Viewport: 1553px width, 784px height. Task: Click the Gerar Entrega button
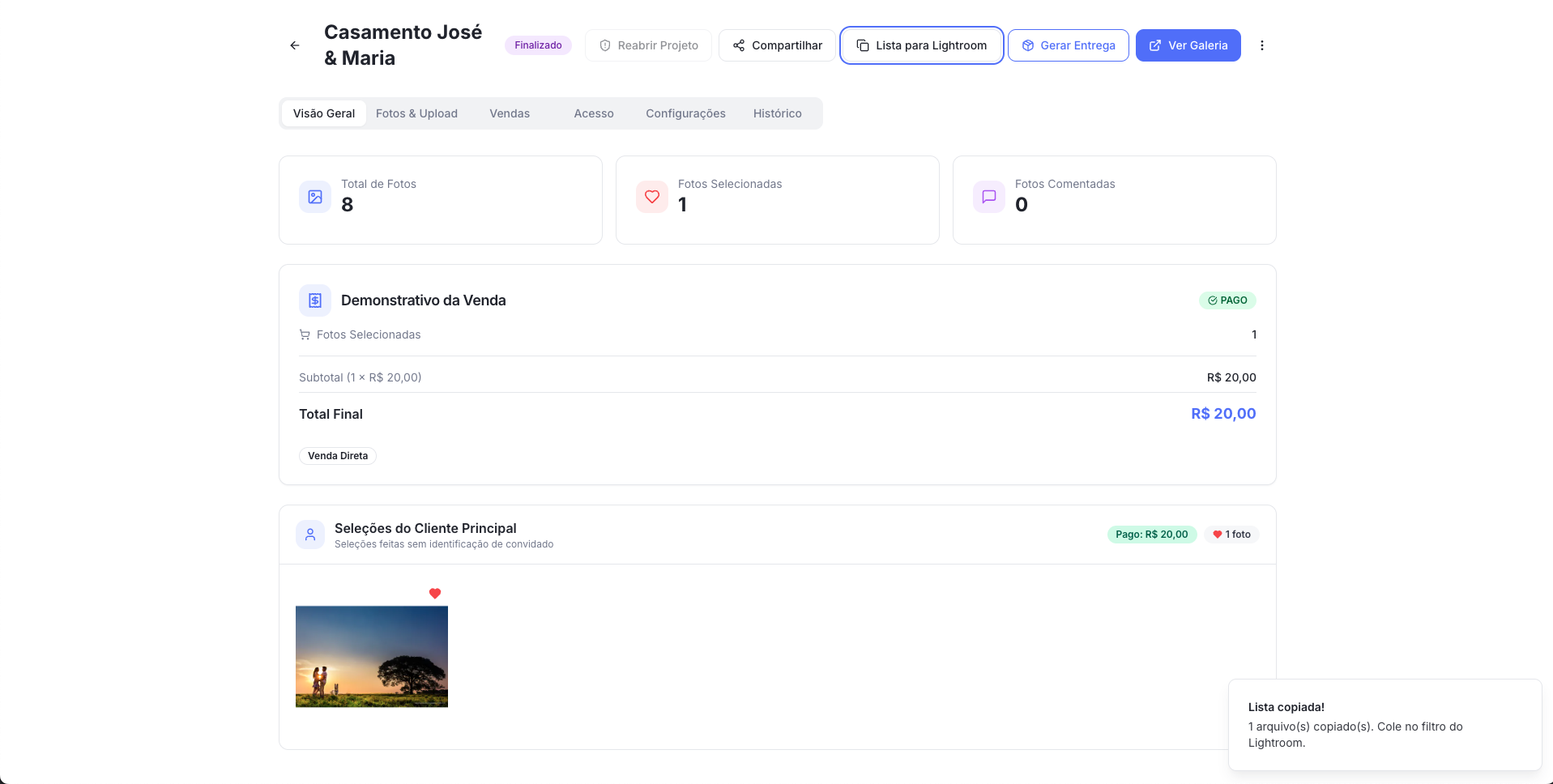click(1069, 45)
